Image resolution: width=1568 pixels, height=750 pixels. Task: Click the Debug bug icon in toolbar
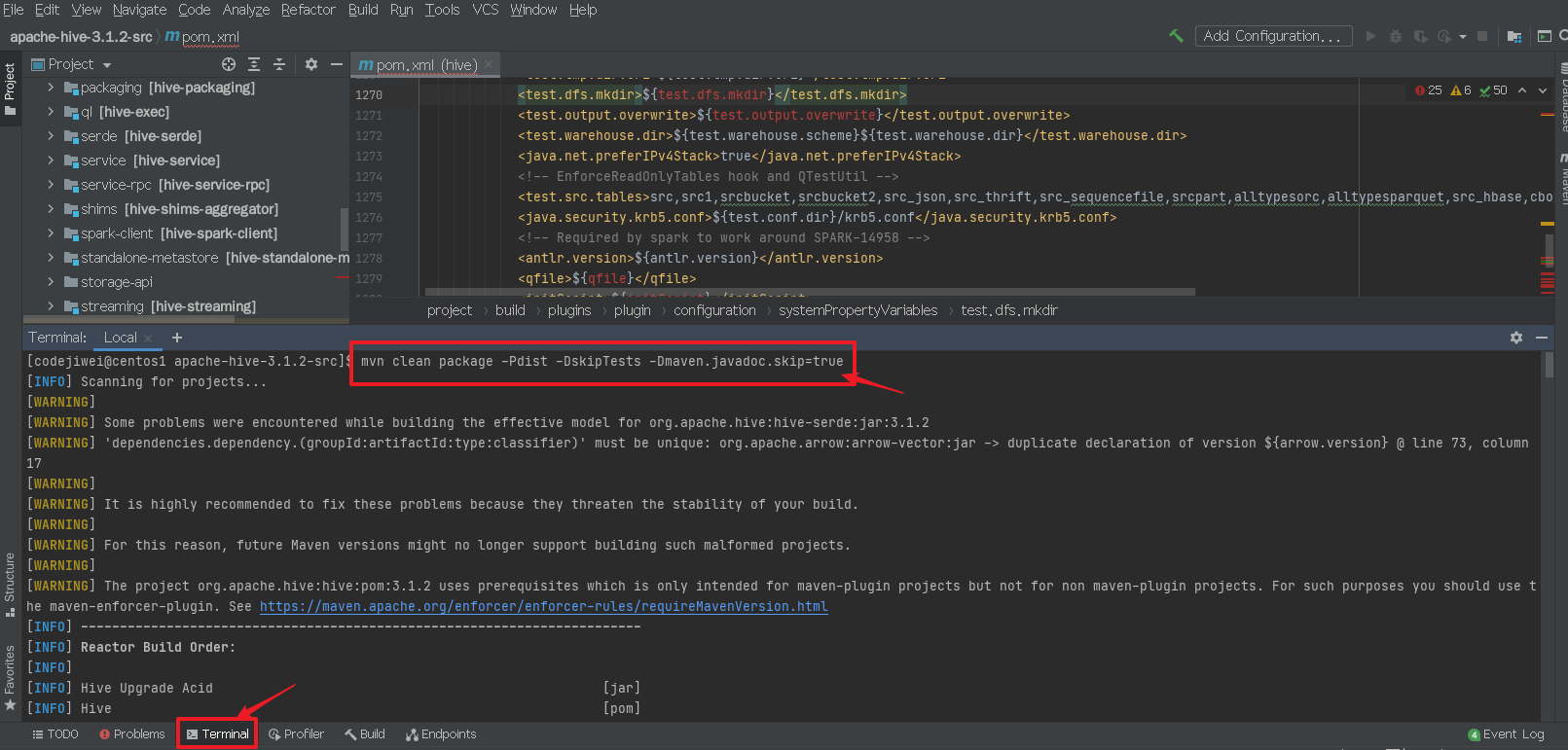coord(1395,36)
